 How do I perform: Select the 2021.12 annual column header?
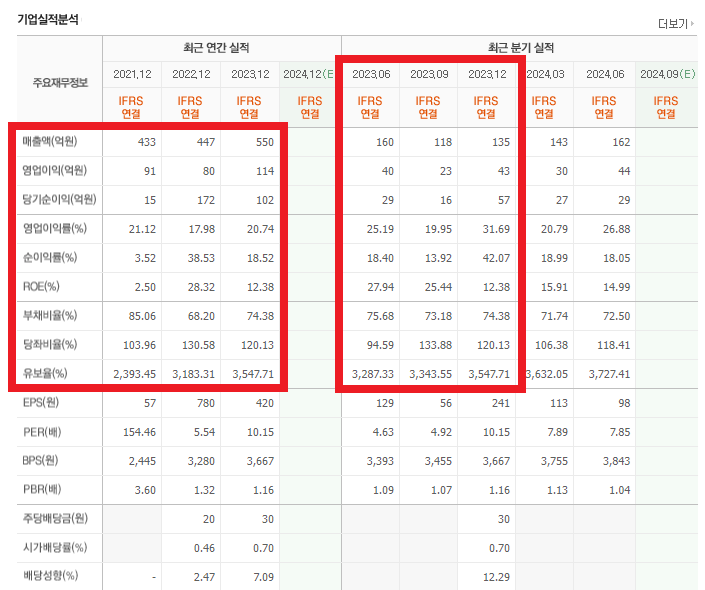pyautogui.click(x=132, y=74)
